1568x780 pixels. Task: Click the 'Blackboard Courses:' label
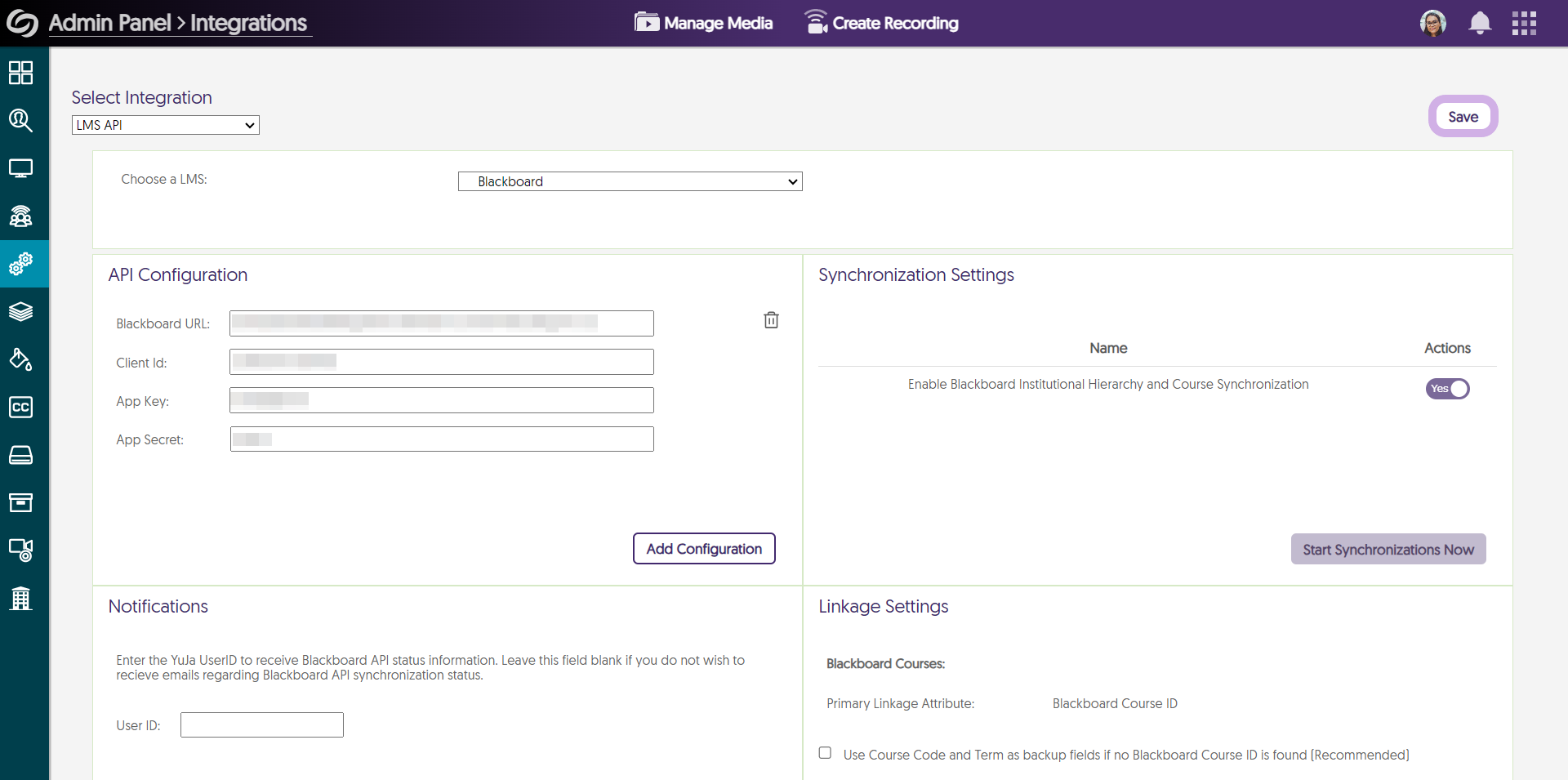point(886,664)
